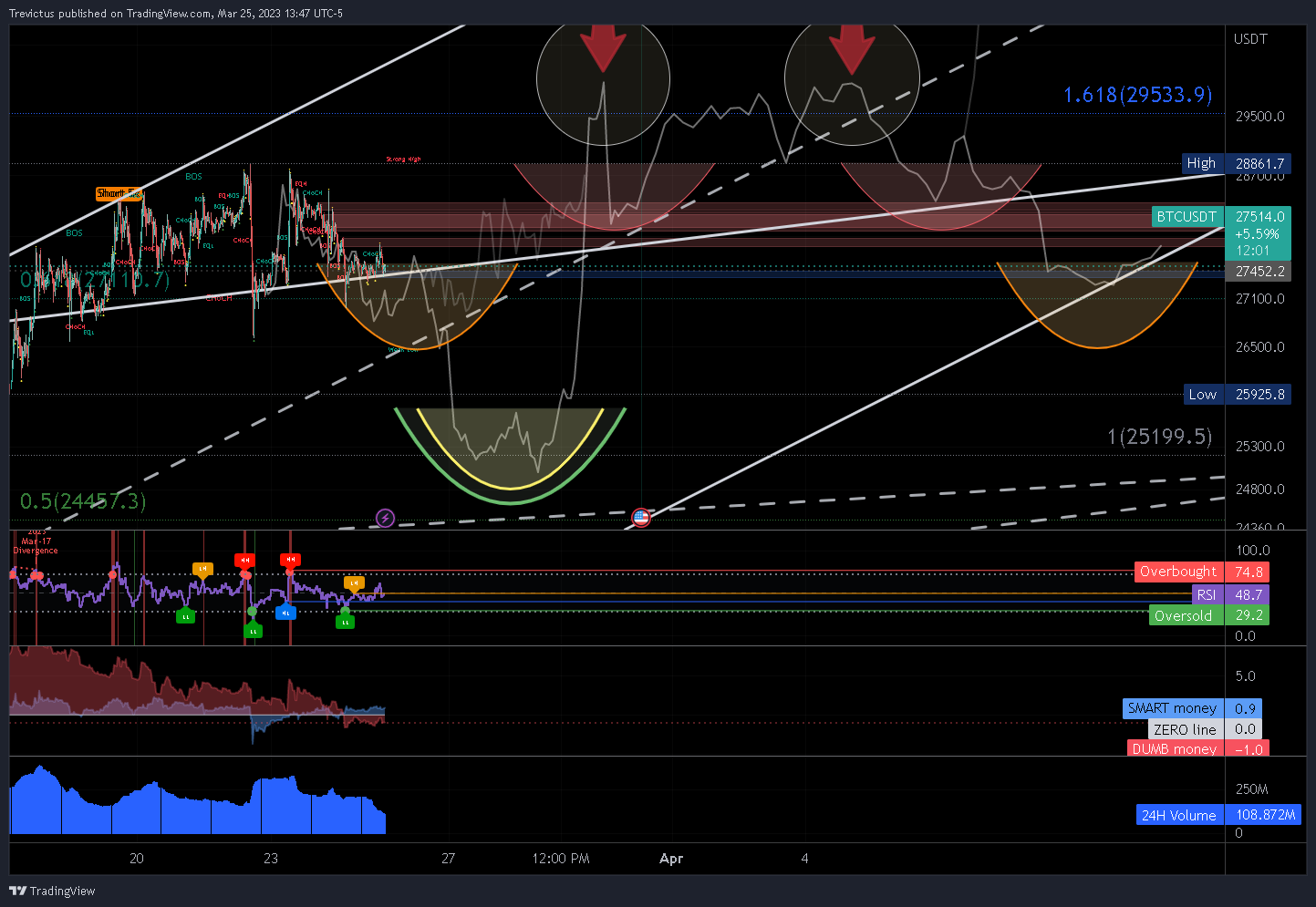
Task: Select the 74.8 overbought value
Action: click(1248, 572)
